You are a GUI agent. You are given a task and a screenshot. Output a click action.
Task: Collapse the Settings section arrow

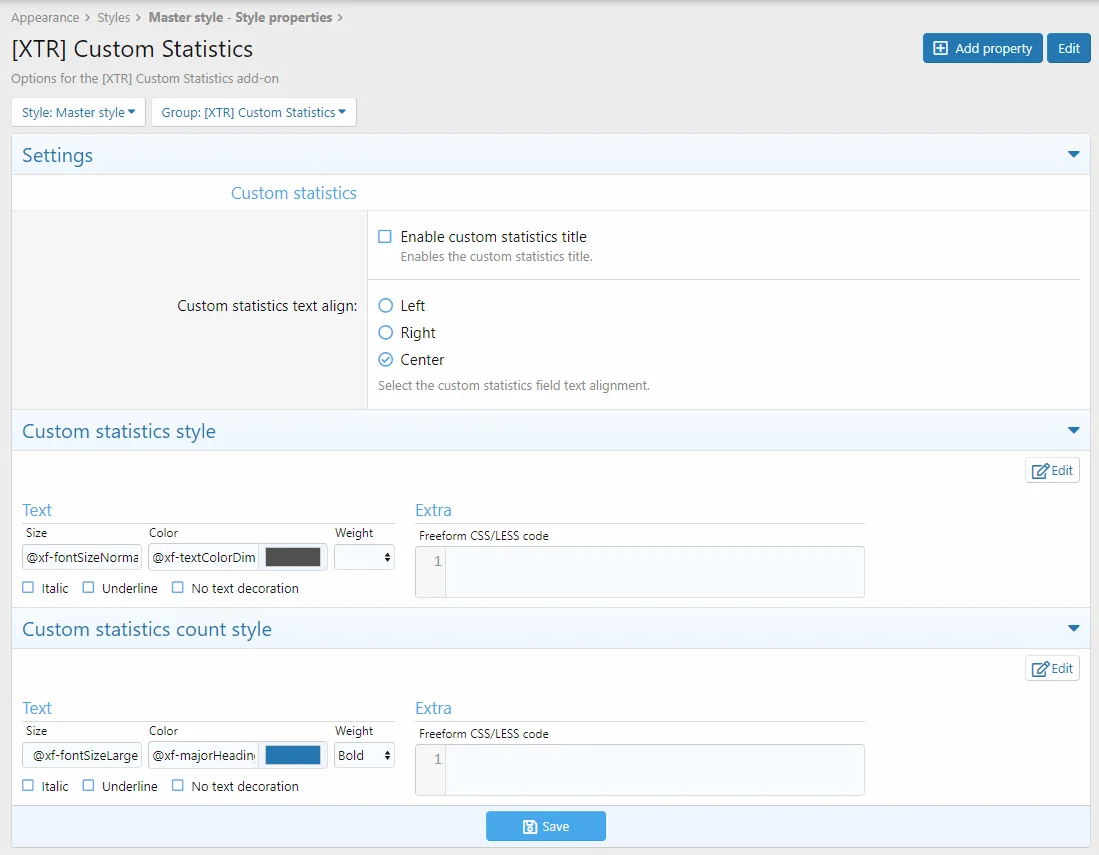(x=1073, y=155)
